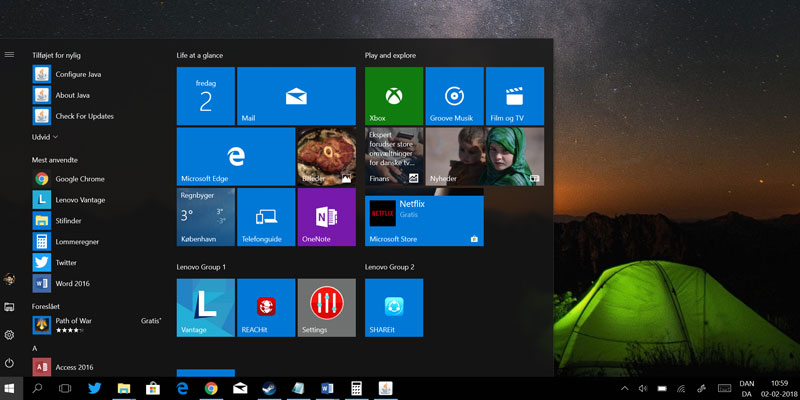The width and height of the screenshot is (800, 400).
Task: Open the Java icon on the taskbar
Action: click(x=385, y=389)
